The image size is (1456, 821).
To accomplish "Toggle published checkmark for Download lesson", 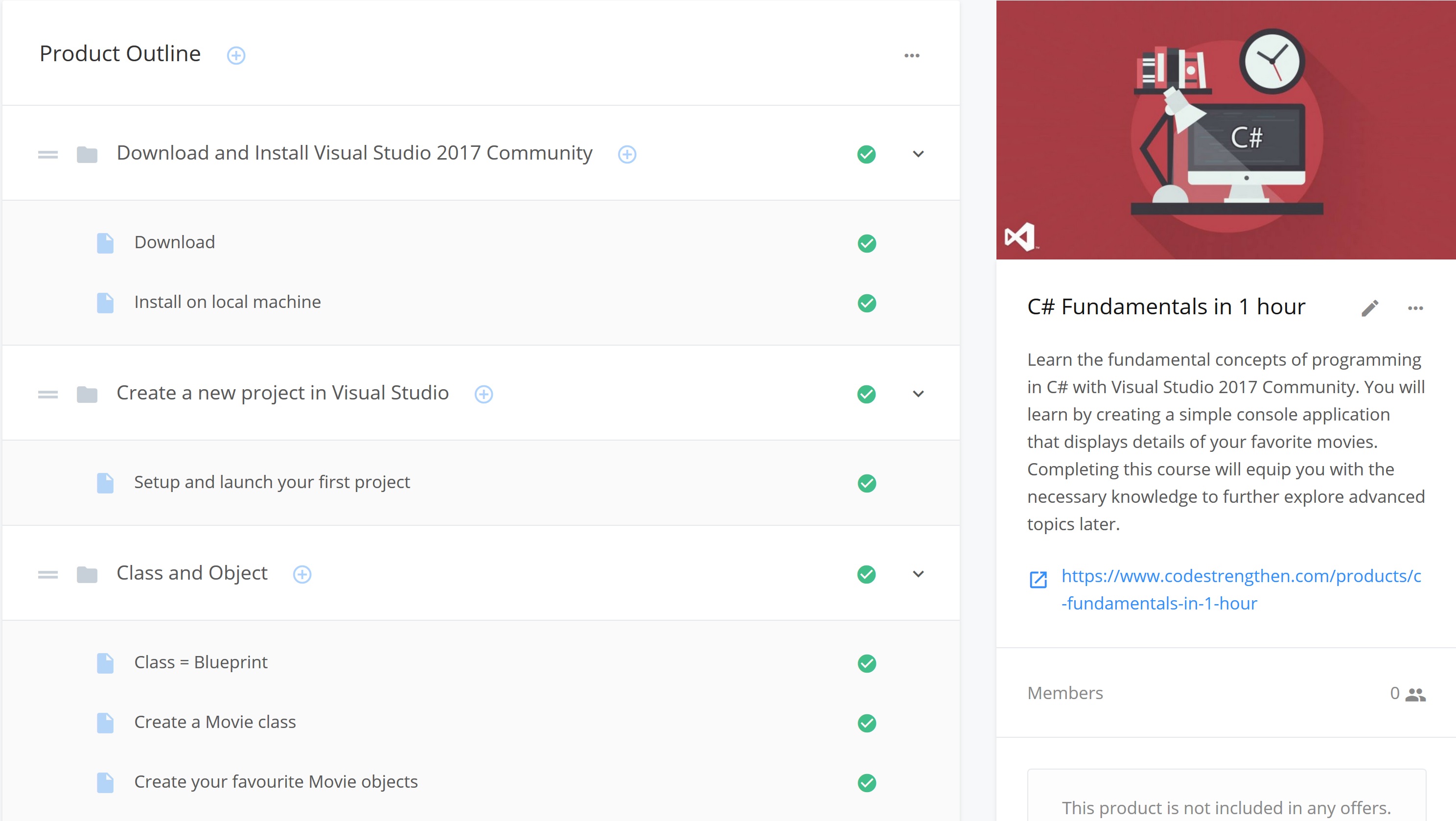I will click(x=866, y=243).
